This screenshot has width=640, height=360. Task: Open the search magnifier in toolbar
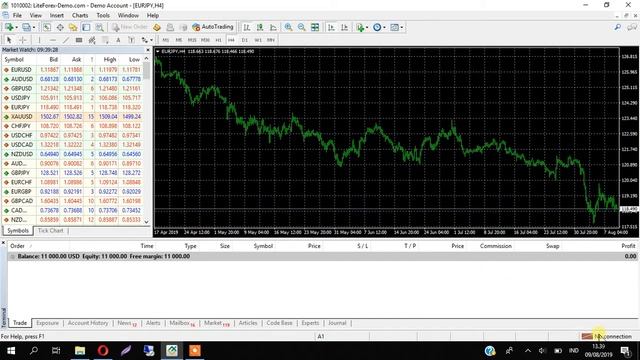coord(618,27)
